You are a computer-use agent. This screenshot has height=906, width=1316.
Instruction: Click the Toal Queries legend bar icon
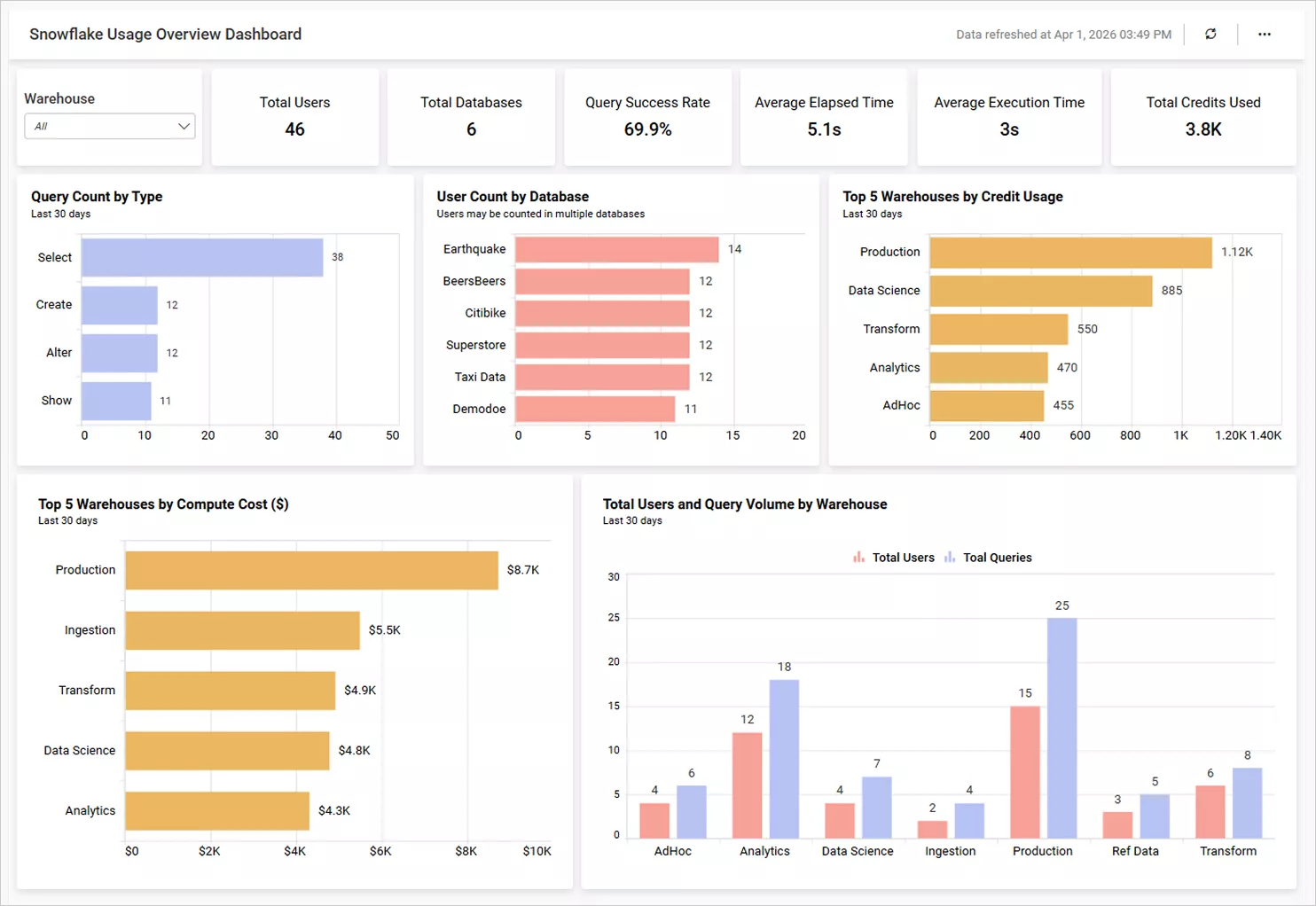coord(950,558)
